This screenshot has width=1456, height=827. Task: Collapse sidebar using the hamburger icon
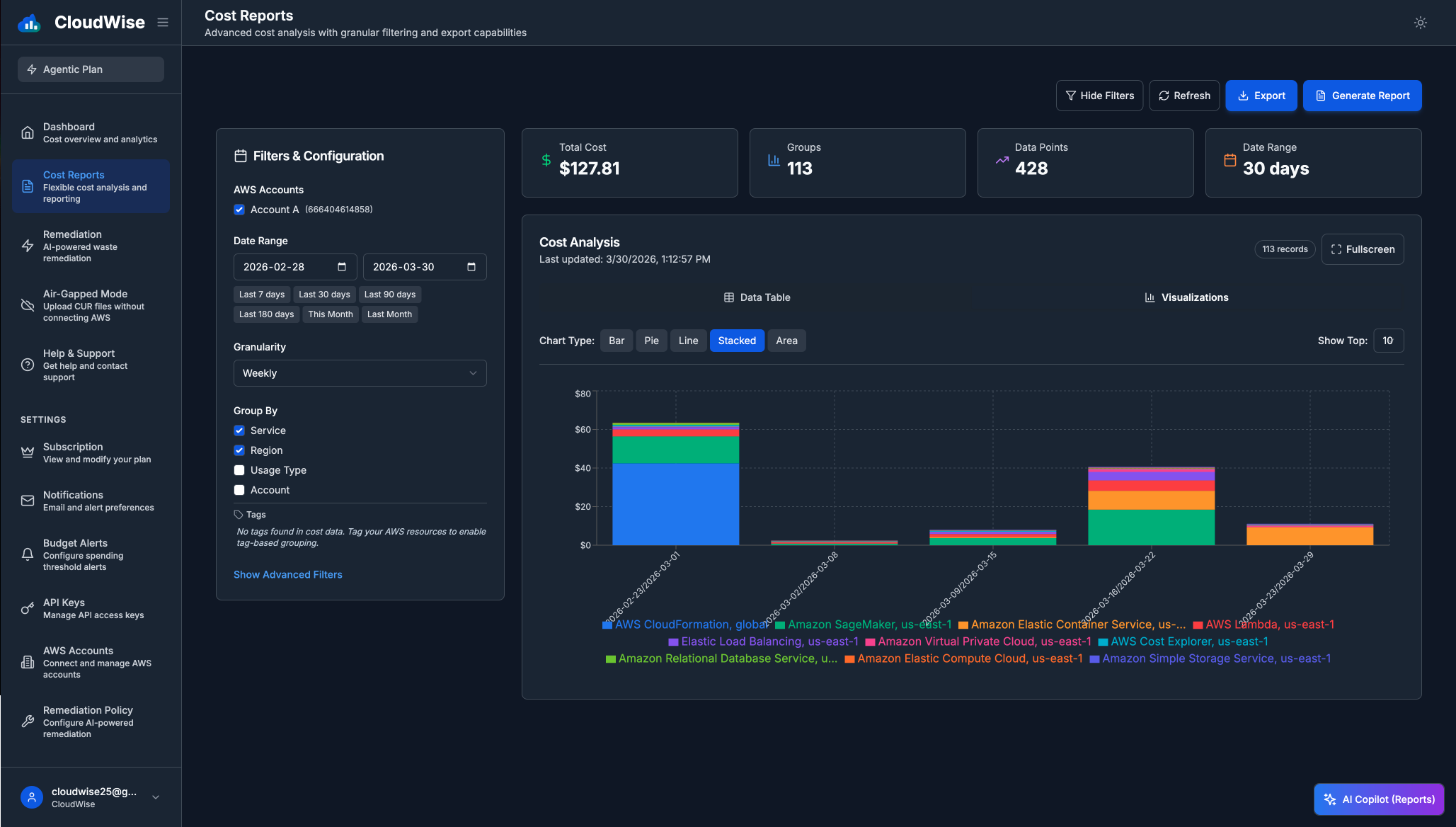162,22
